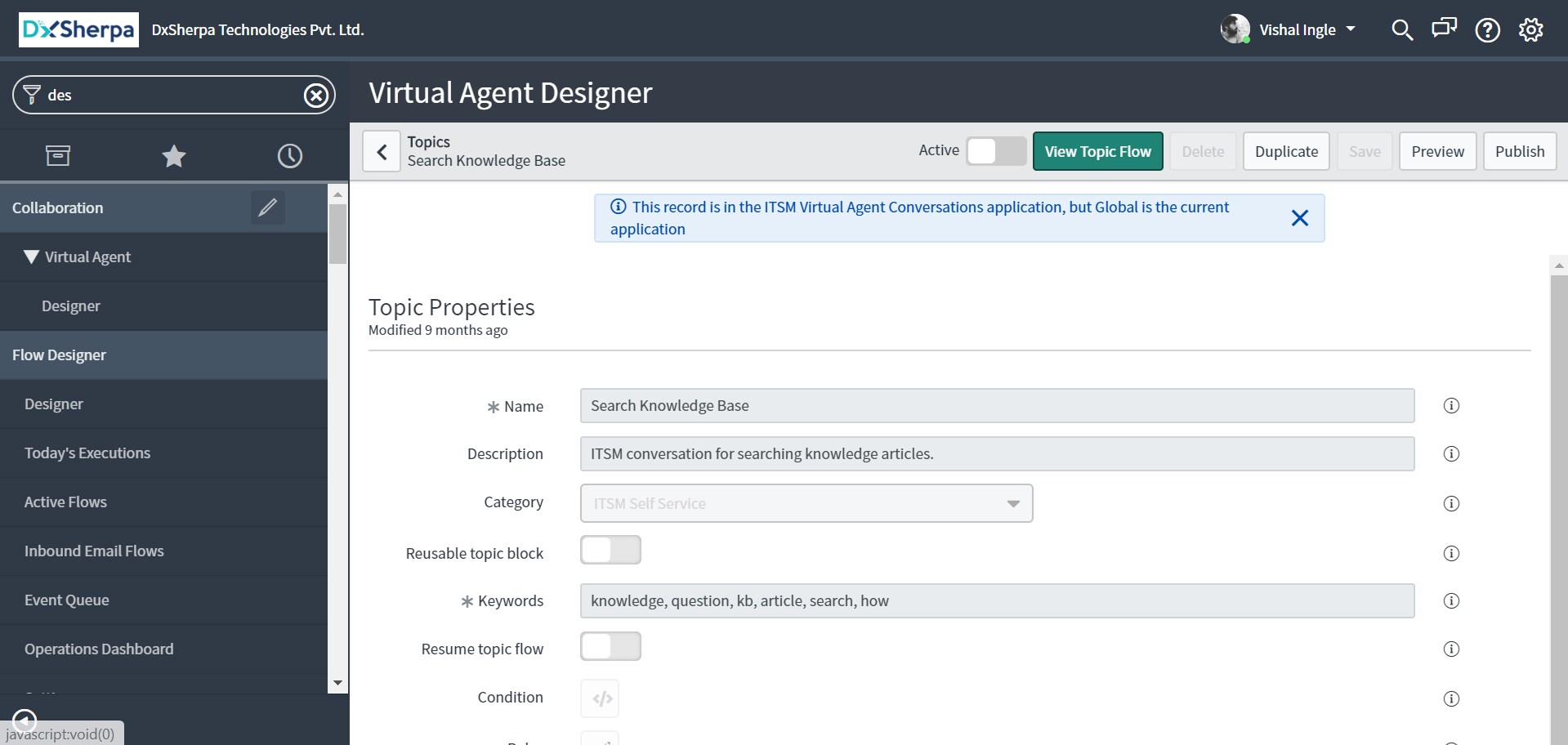Open the Vishal Ingle user menu

pyautogui.click(x=1297, y=30)
